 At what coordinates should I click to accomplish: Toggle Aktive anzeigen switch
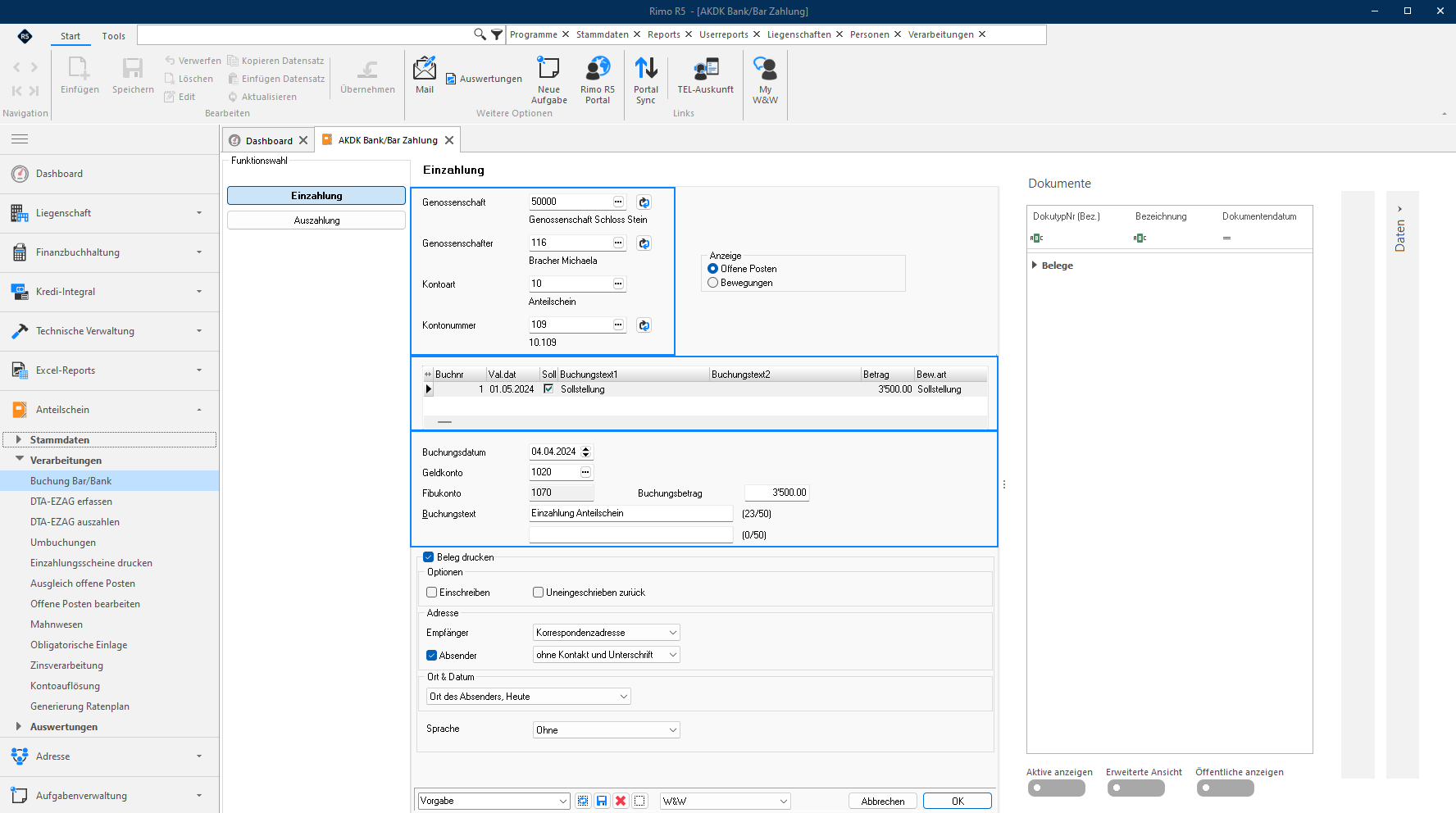pos(1056,788)
